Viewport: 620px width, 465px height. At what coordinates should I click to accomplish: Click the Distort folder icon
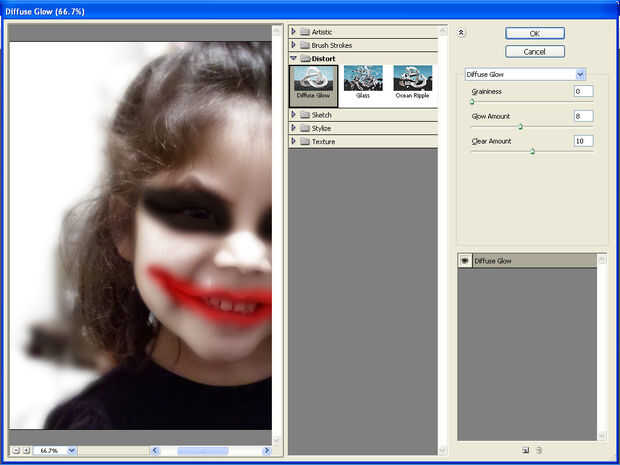[x=304, y=59]
